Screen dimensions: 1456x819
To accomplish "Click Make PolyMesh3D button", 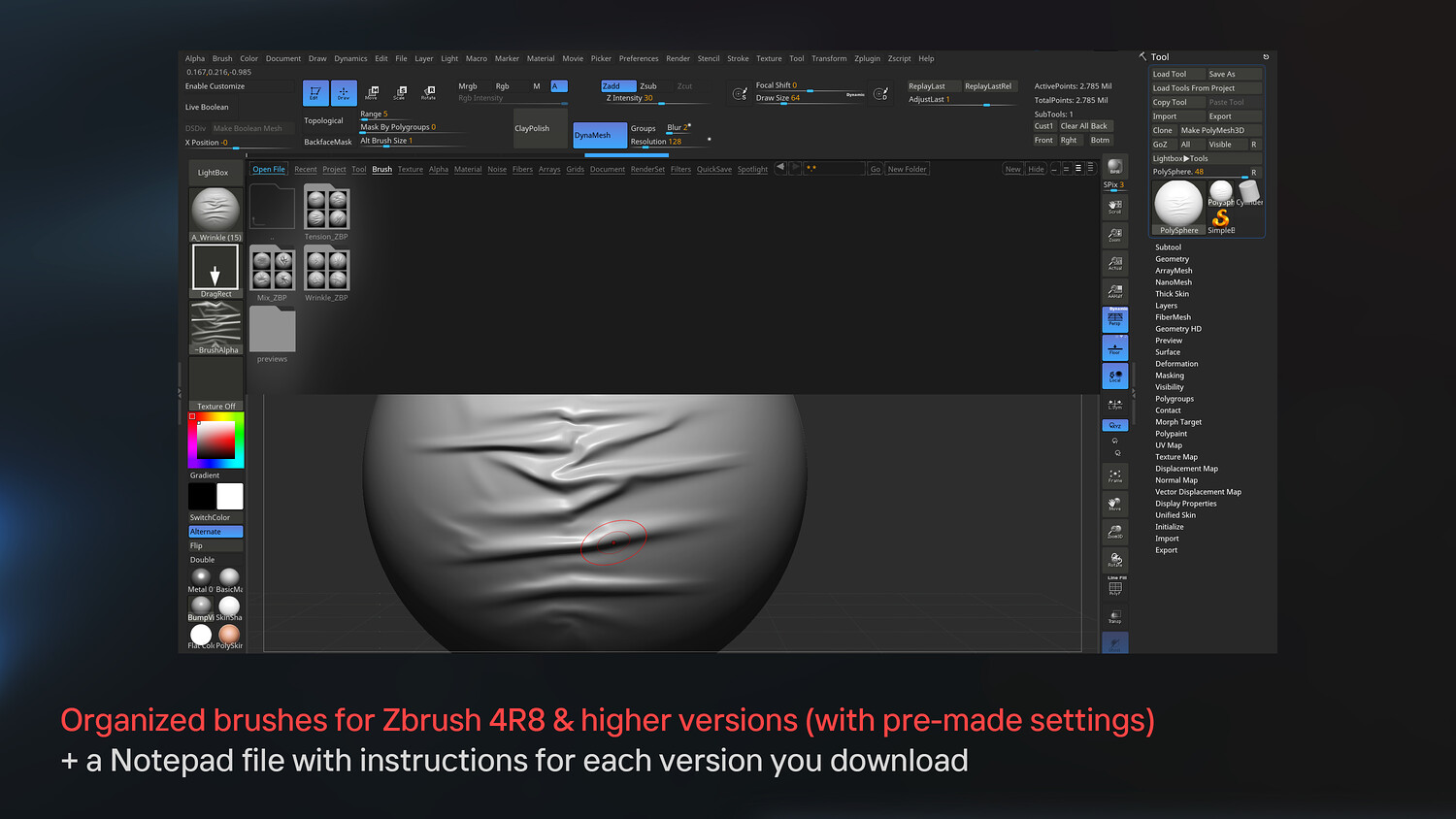I will click(1220, 130).
